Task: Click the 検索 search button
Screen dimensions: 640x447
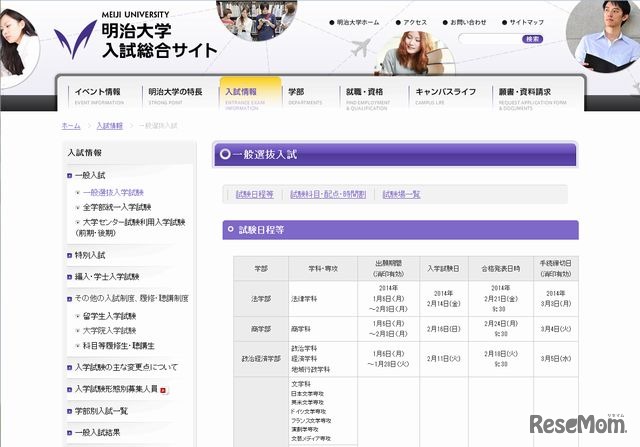Action: 531,39
